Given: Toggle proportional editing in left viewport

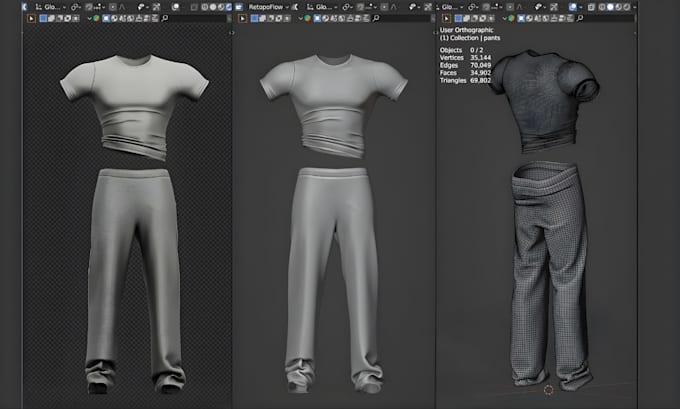Looking at the screenshot, I should click(x=113, y=7).
